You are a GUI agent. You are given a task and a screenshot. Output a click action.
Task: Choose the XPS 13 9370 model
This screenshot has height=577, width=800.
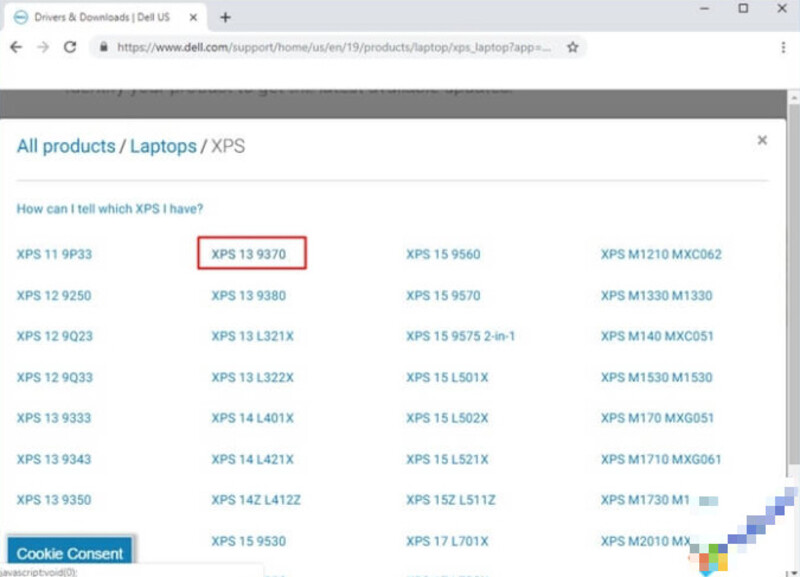click(x=249, y=254)
